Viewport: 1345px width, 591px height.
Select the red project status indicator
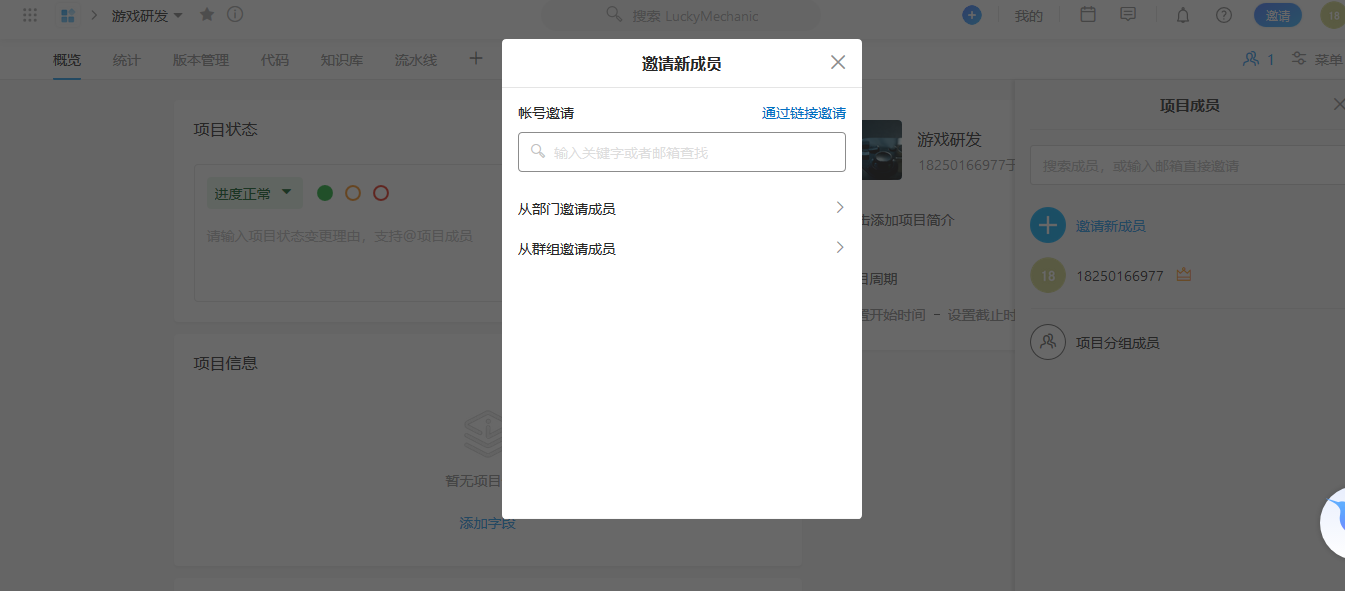coord(380,192)
